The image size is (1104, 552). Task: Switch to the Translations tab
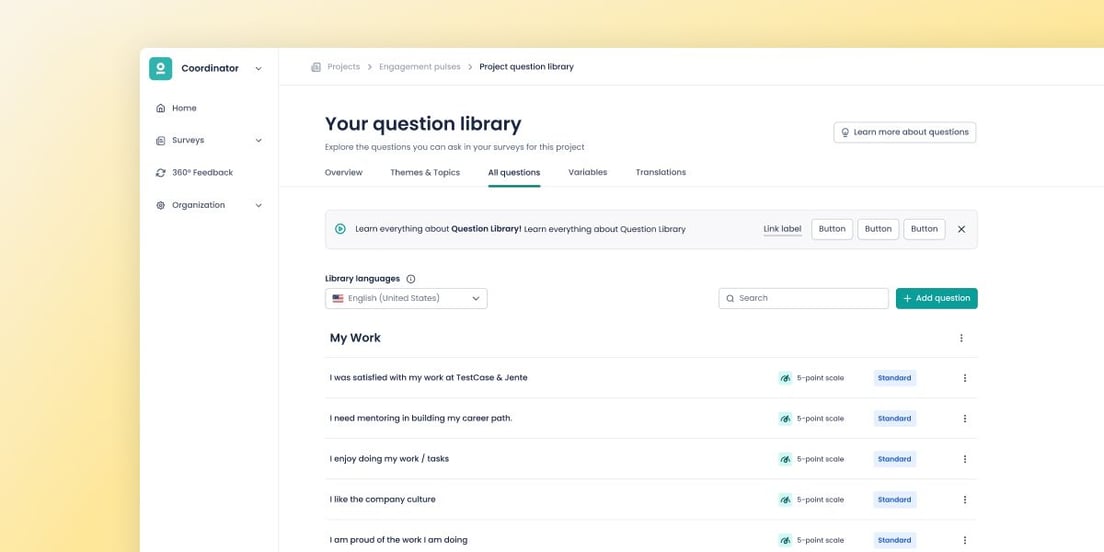pyautogui.click(x=660, y=172)
